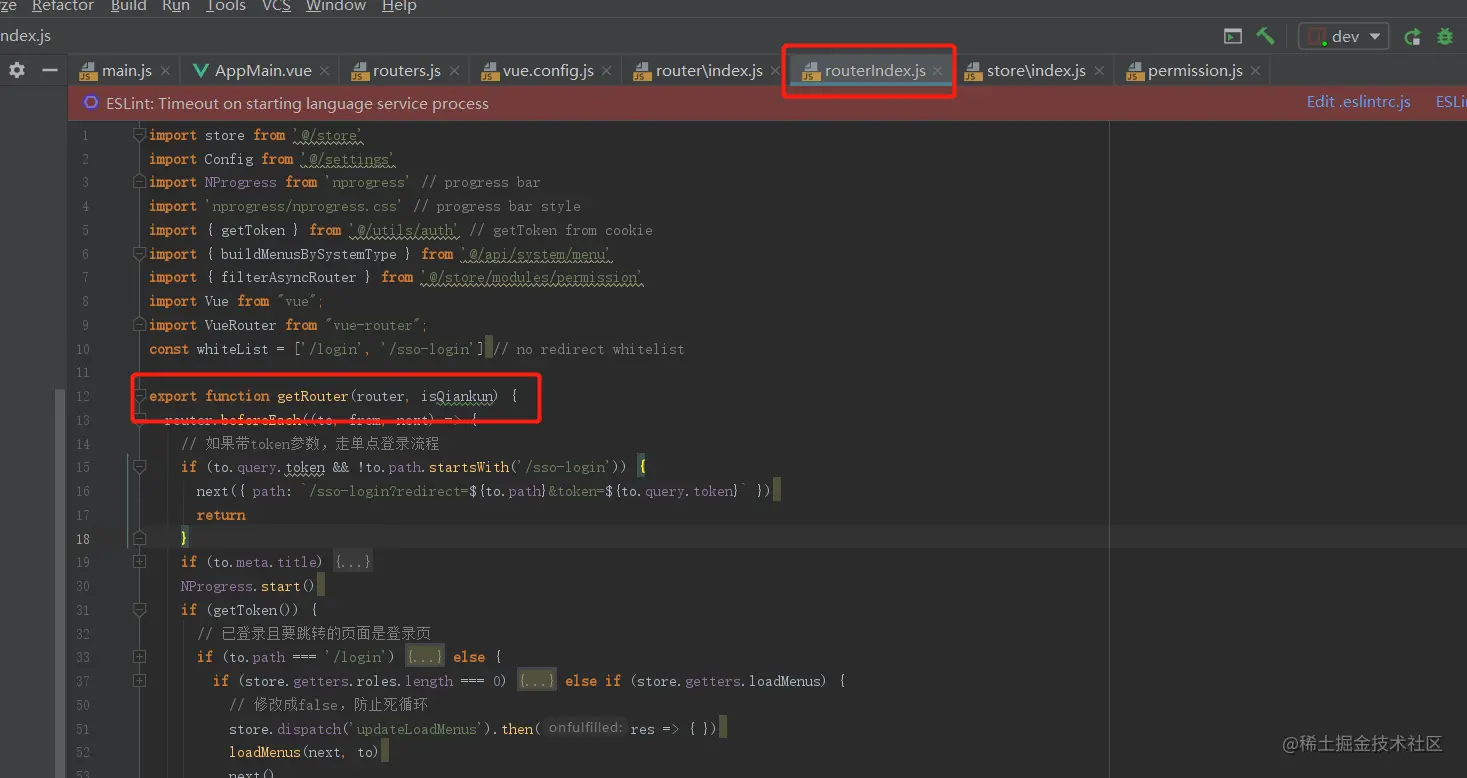Screen dimensions: 1467x778
Task: Start debugging with the green bug icon
Action: tap(1445, 37)
